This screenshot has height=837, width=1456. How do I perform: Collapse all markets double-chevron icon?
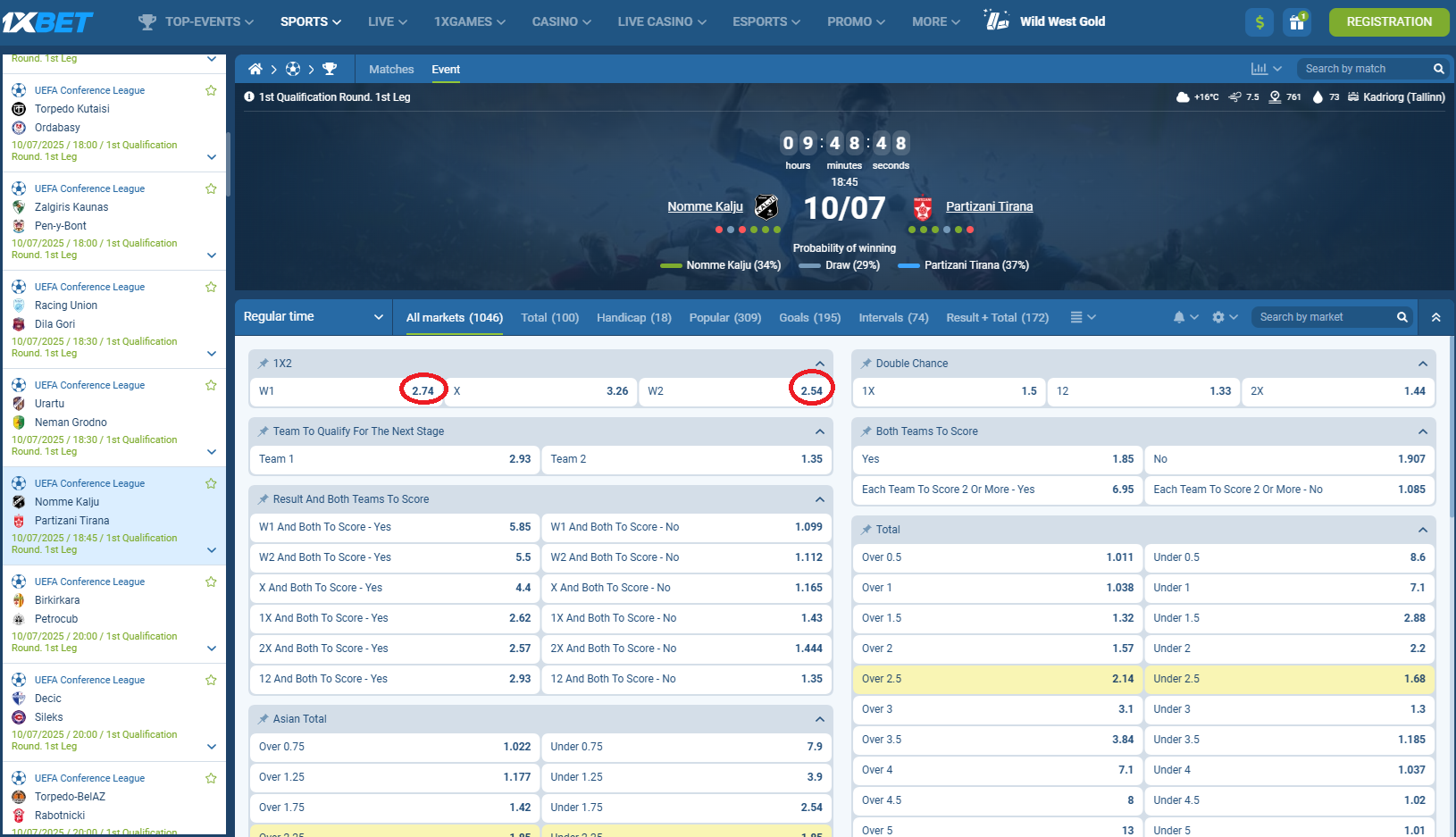click(x=1436, y=317)
